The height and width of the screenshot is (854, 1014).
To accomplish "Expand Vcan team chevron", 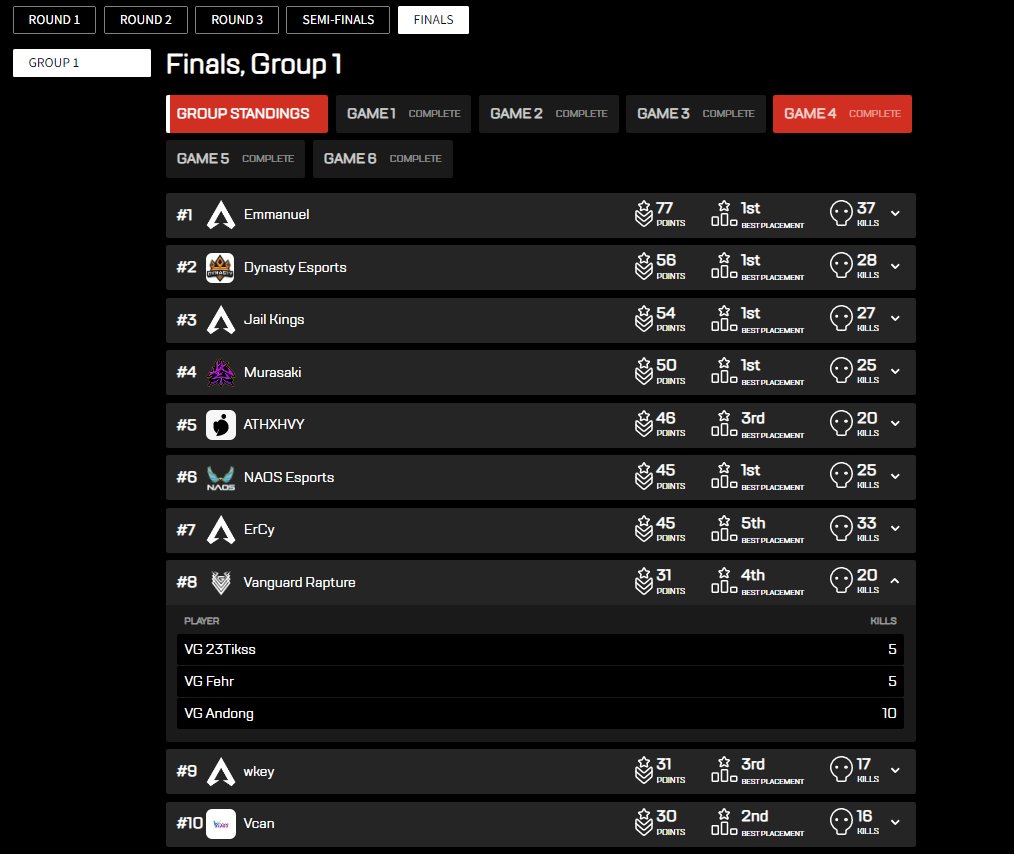I will [x=895, y=823].
